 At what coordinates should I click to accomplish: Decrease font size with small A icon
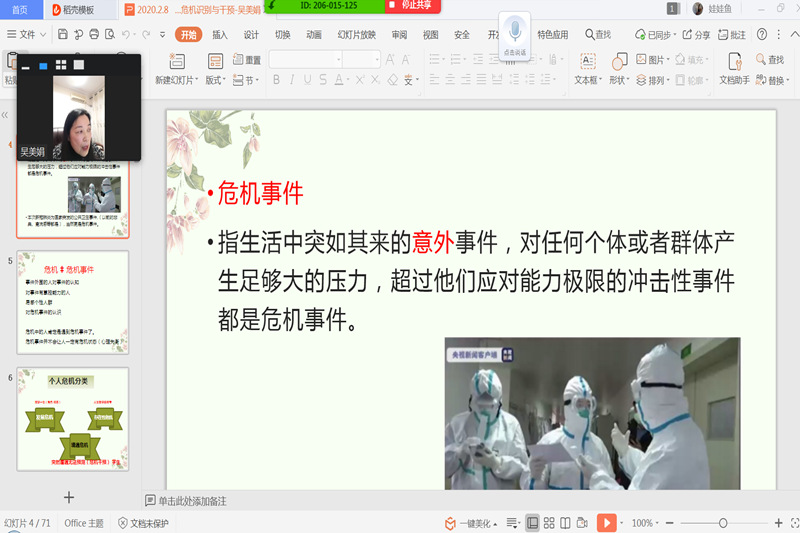click(406, 60)
